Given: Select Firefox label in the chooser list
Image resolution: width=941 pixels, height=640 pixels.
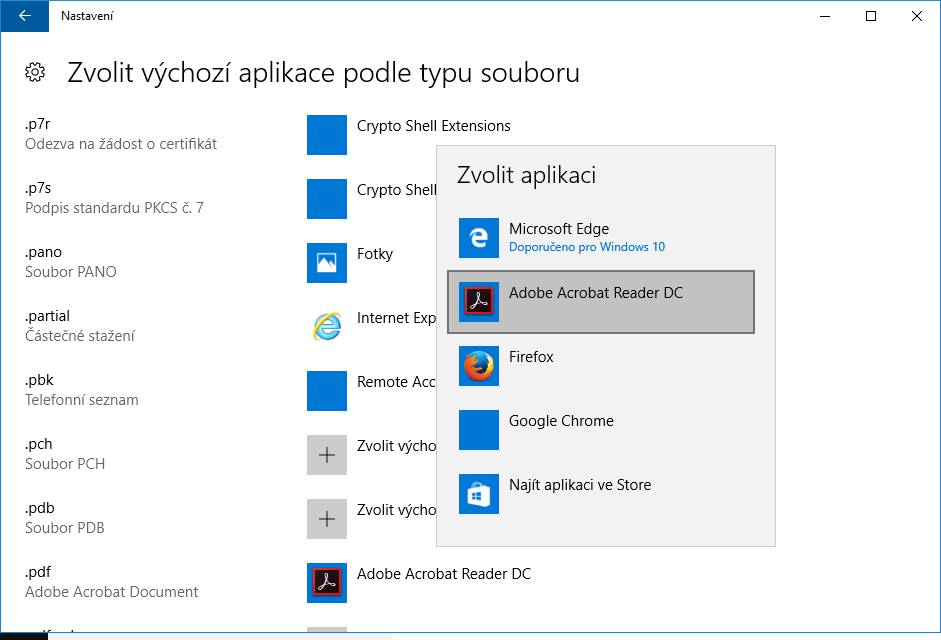Looking at the screenshot, I should click(x=531, y=357).
